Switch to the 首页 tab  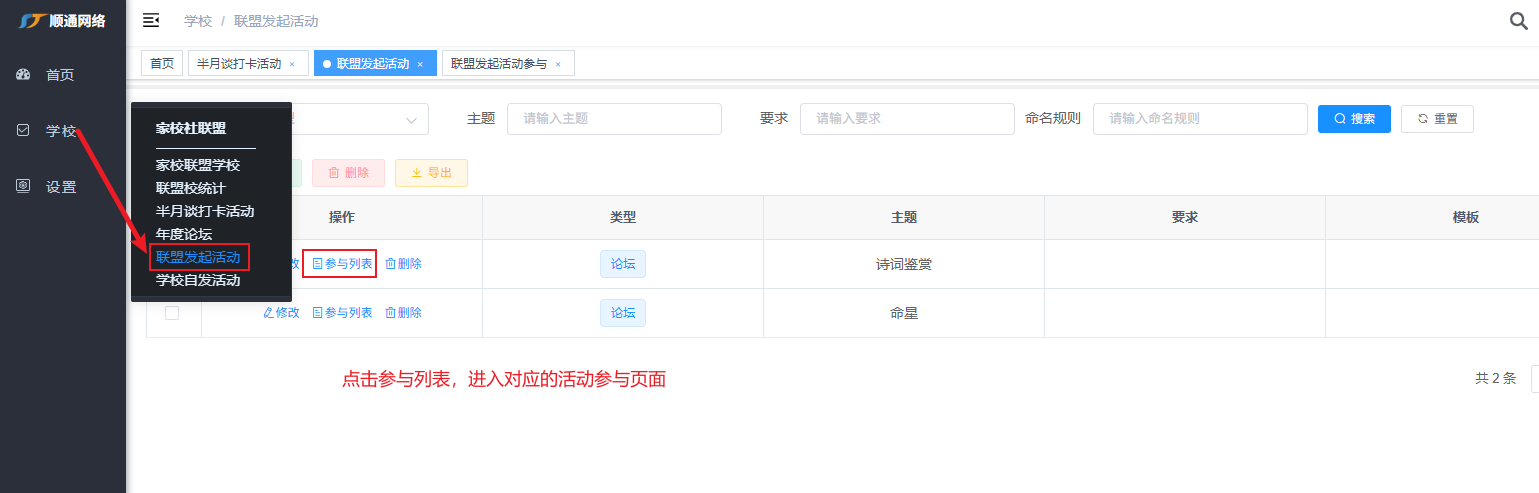(x=162, y=63)
